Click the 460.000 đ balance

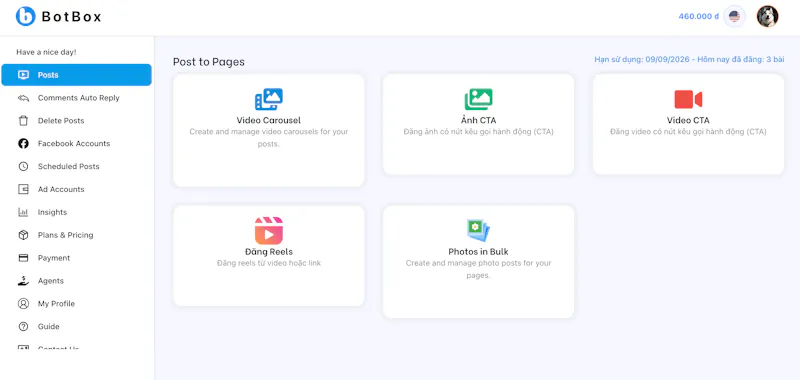pyautogui.click(x=698, y=16)
